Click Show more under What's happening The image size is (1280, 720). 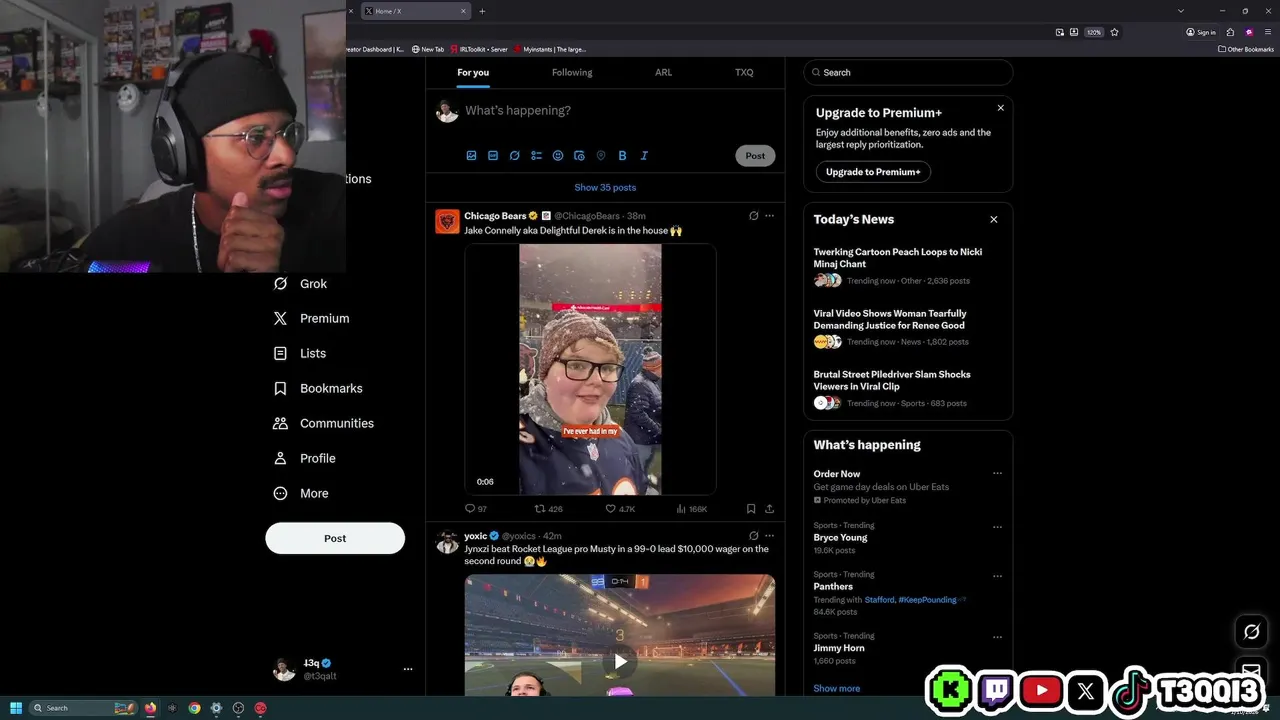coord(837,689)
